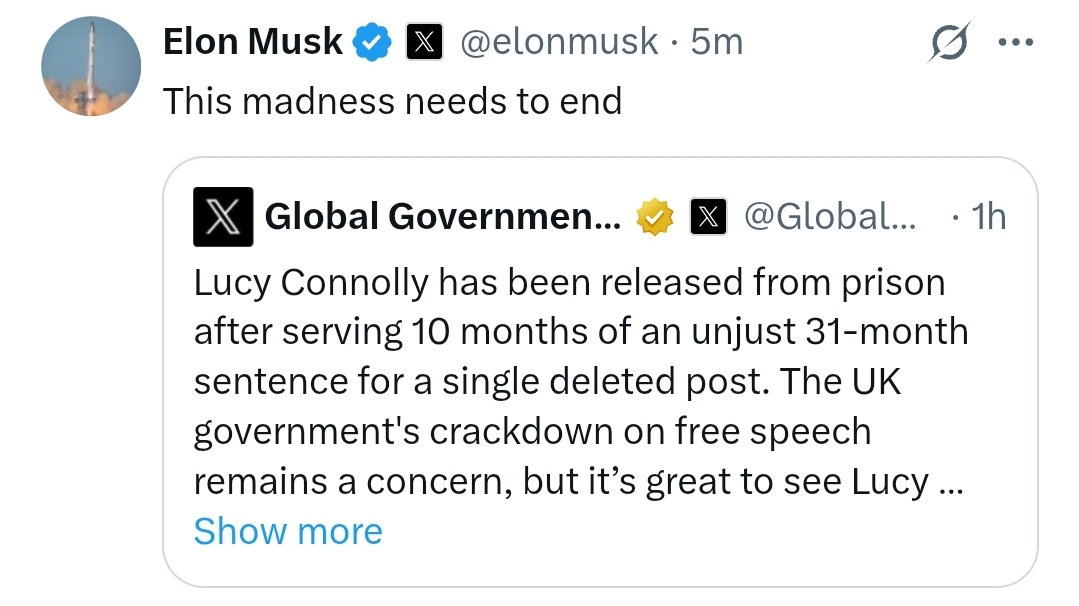
Task: Click the X affiliation badge beside Elon Musk
Action: 424,43
